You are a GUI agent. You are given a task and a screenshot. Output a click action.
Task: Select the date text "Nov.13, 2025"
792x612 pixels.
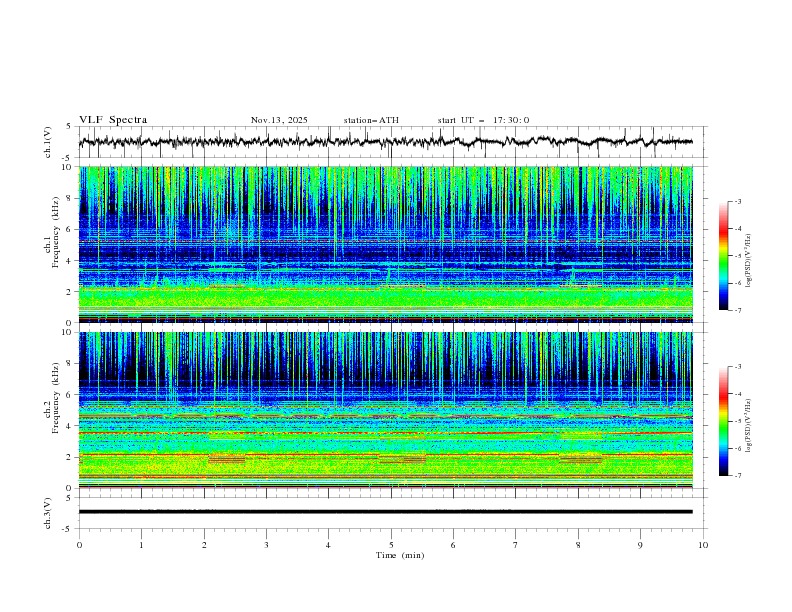coord(279,120)
